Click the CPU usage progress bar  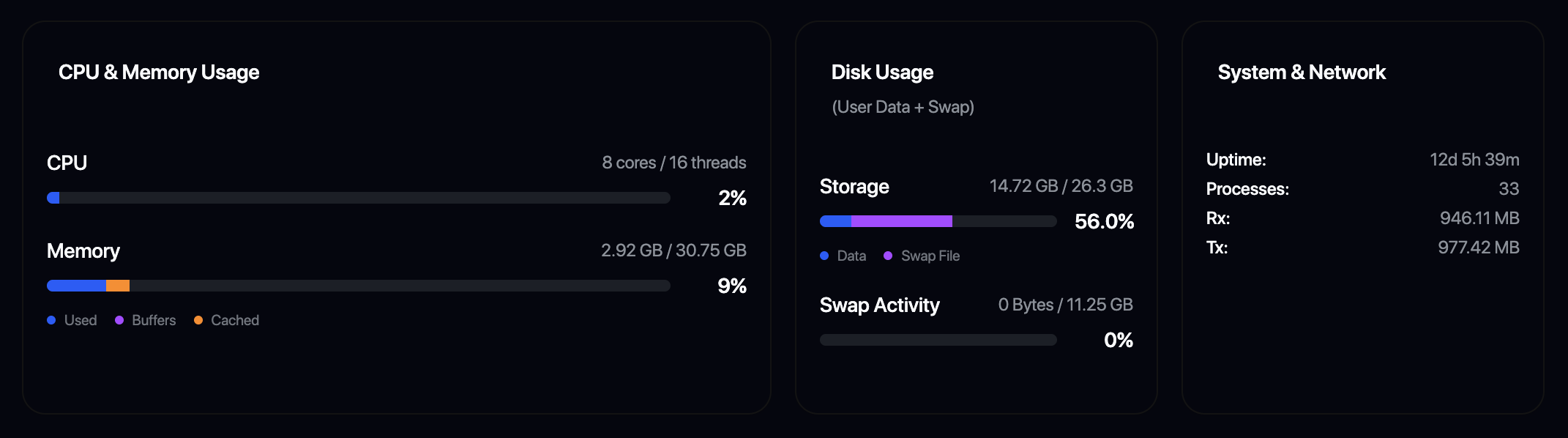(x=359, y=198)
